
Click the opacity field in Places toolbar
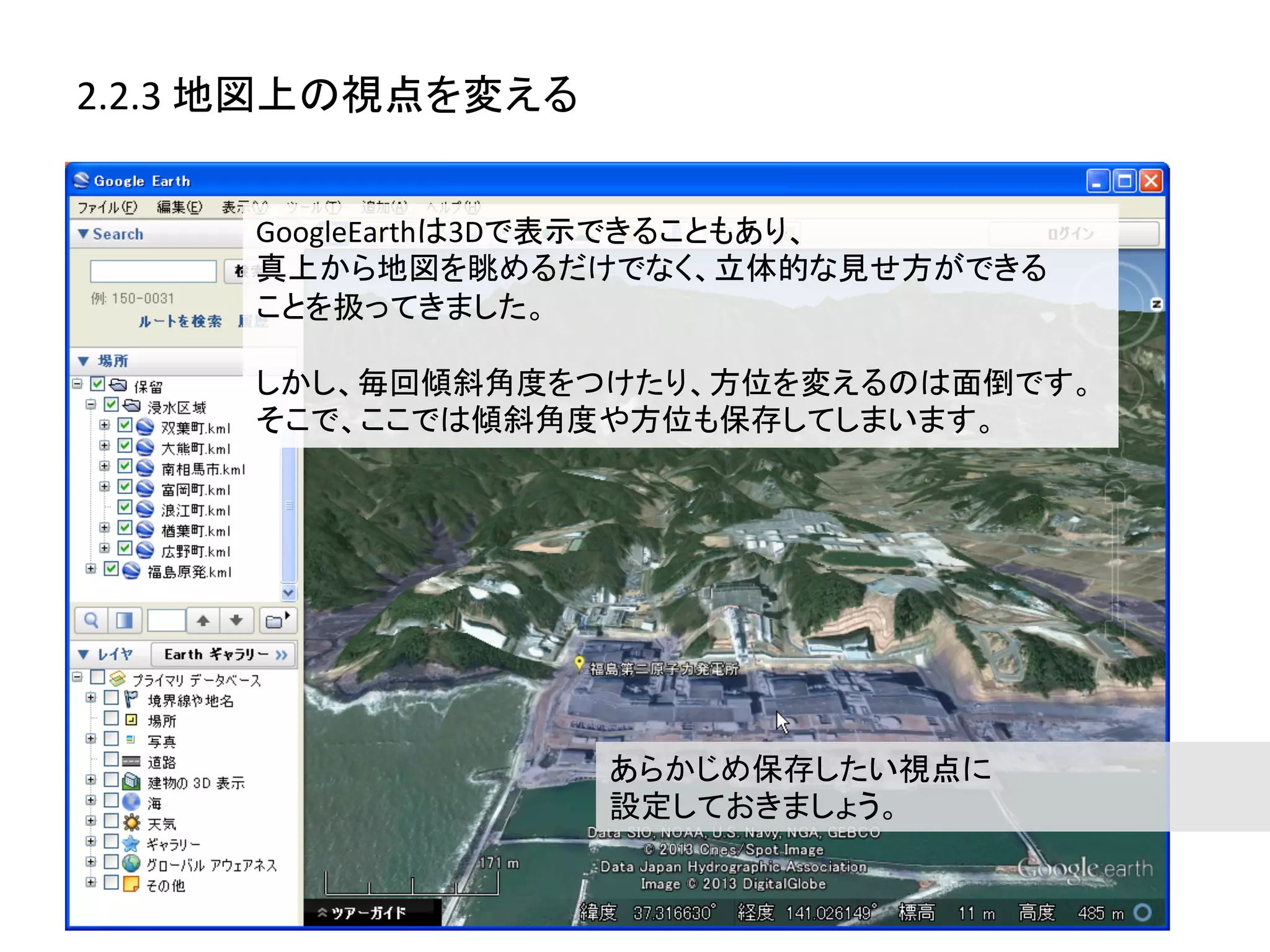166,620
